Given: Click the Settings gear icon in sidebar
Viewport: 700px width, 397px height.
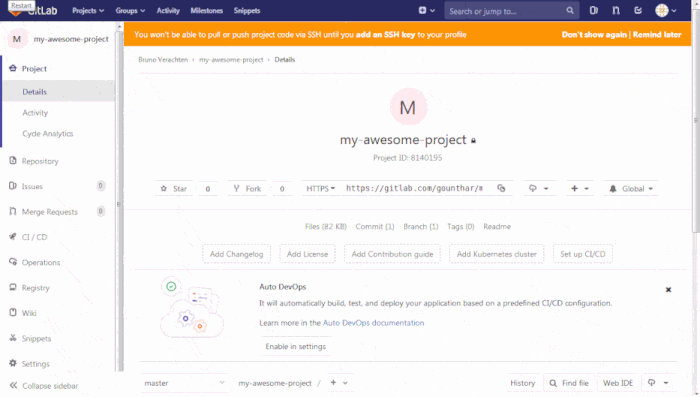Looking at the screenshot, I should (13, 363).
